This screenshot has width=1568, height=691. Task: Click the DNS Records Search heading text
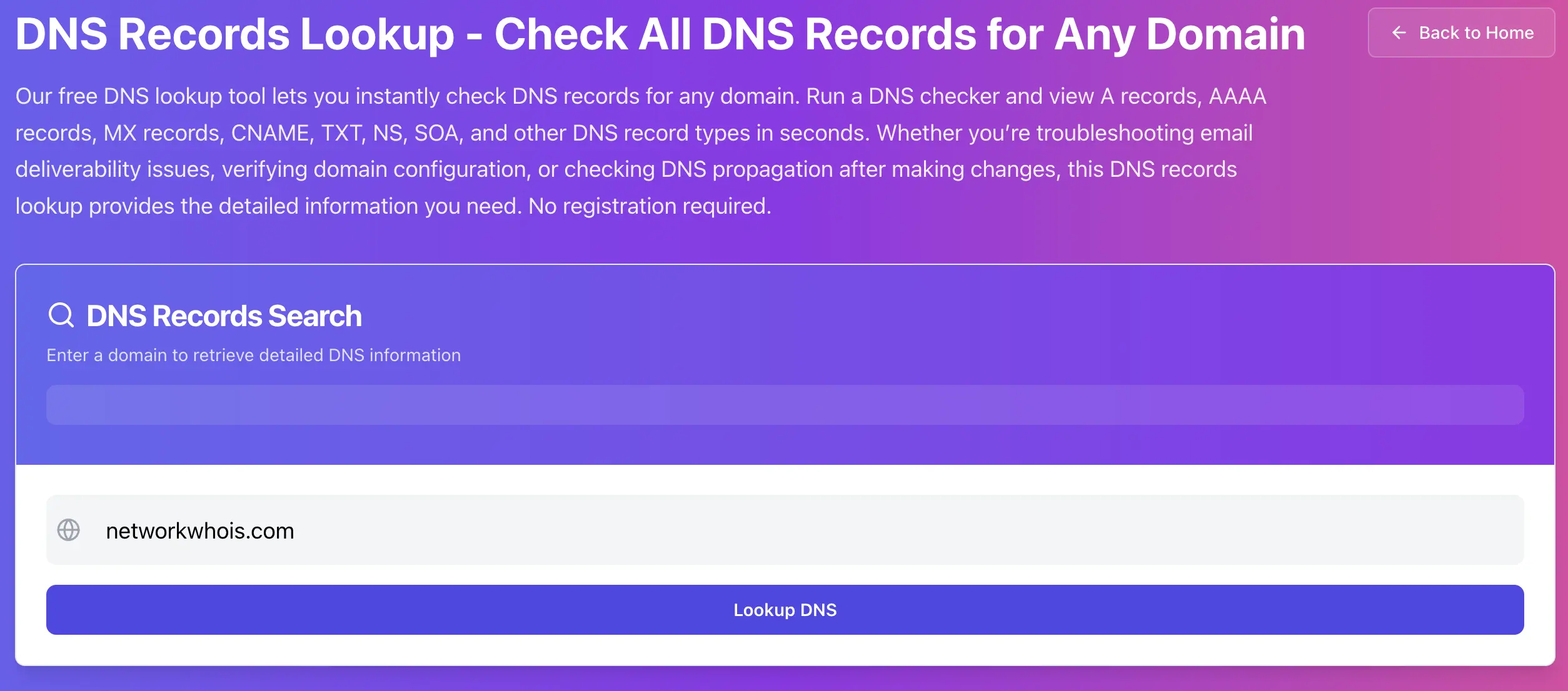tap(224, 316)
